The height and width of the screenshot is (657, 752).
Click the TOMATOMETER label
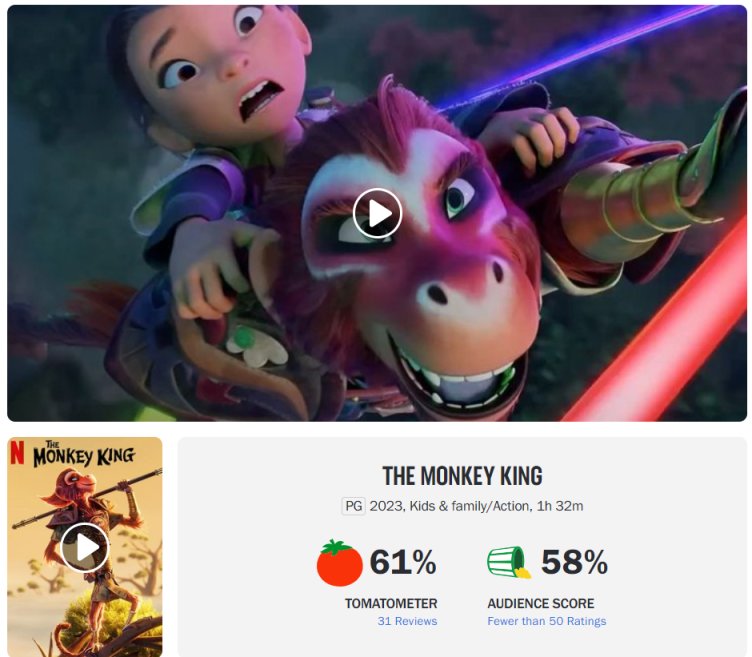[x=391, y=603]
